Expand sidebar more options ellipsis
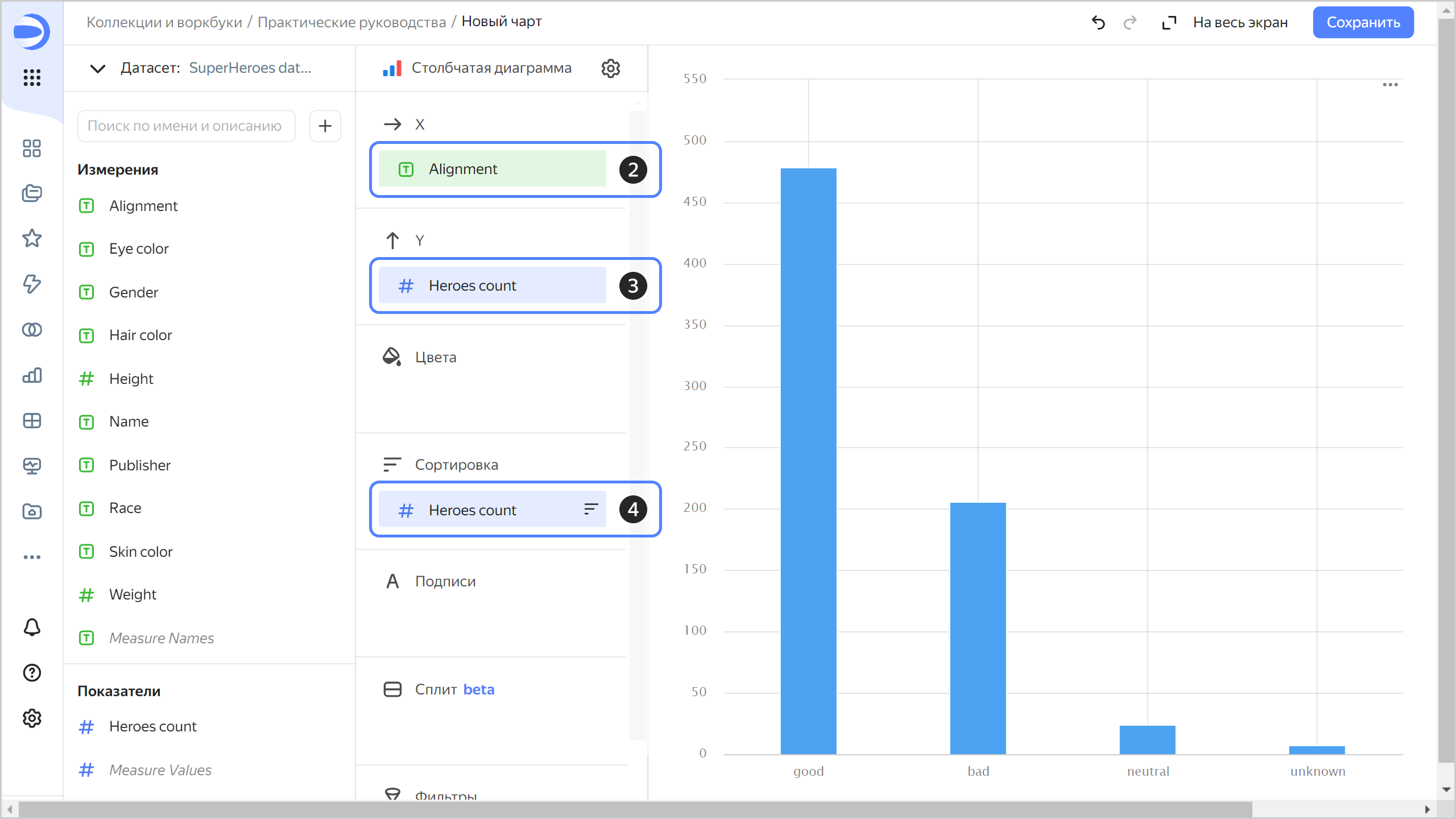The image size is (1456, 819). [32, 557]
